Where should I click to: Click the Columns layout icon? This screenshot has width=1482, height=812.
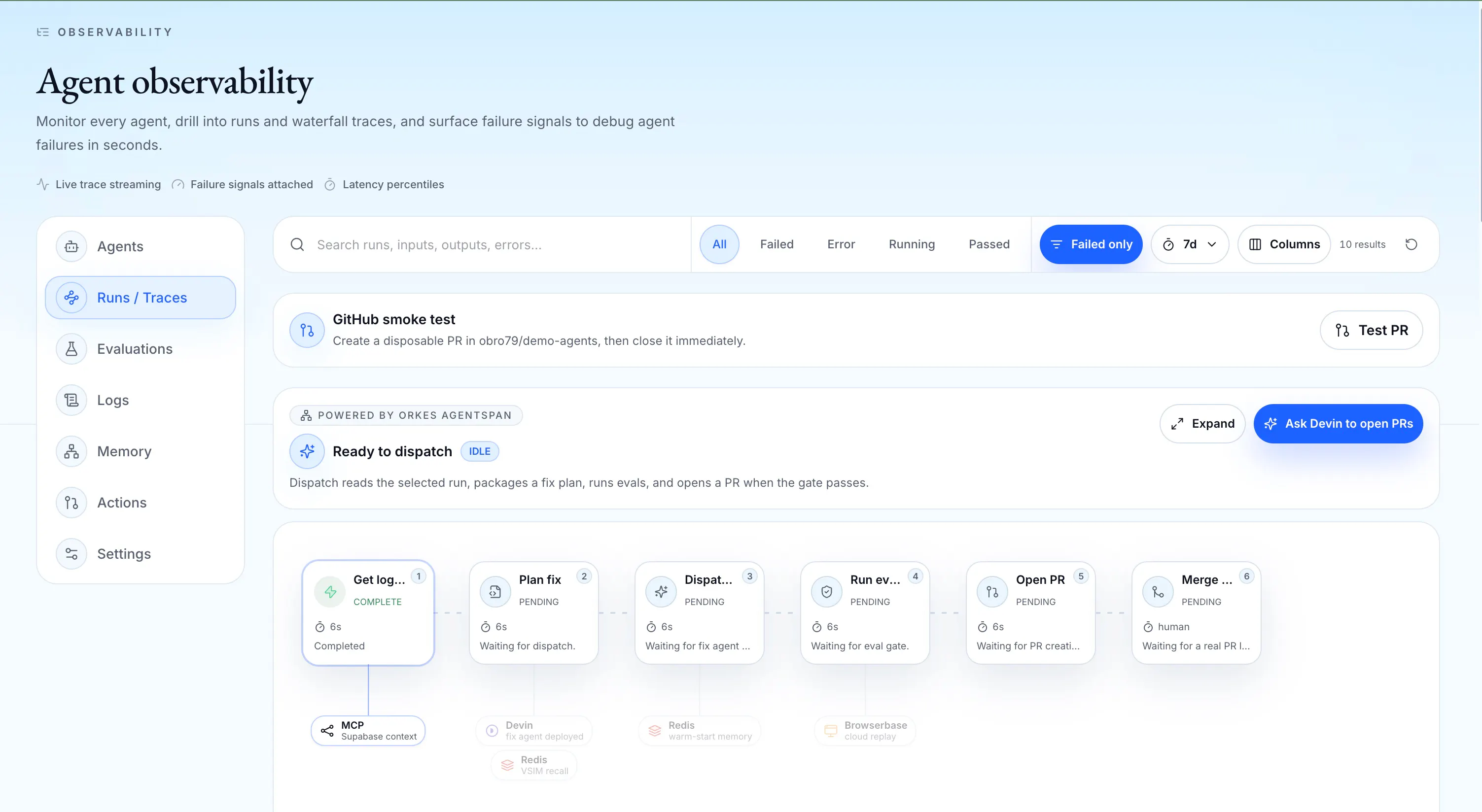click(1255, 244)
